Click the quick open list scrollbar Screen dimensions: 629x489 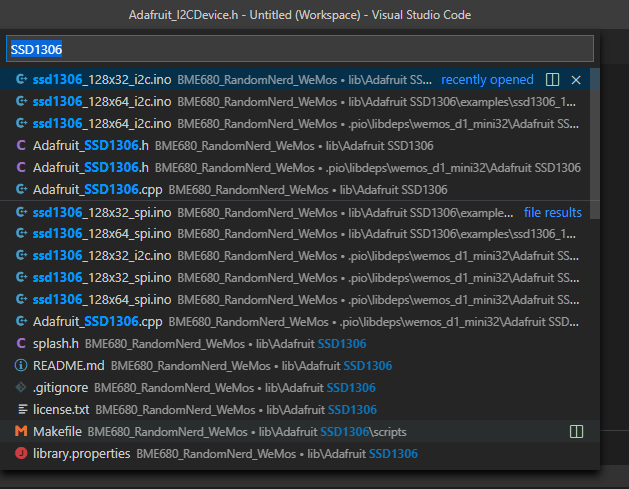(x=595, y=144)
